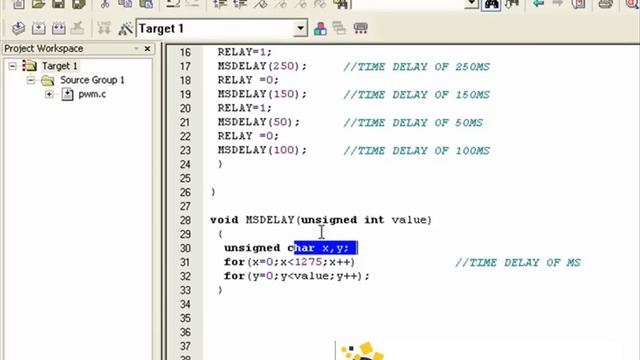
Task: Click 'RELAY =0;' on line 22
Action: pyautogui.click(x=248, y=136)
